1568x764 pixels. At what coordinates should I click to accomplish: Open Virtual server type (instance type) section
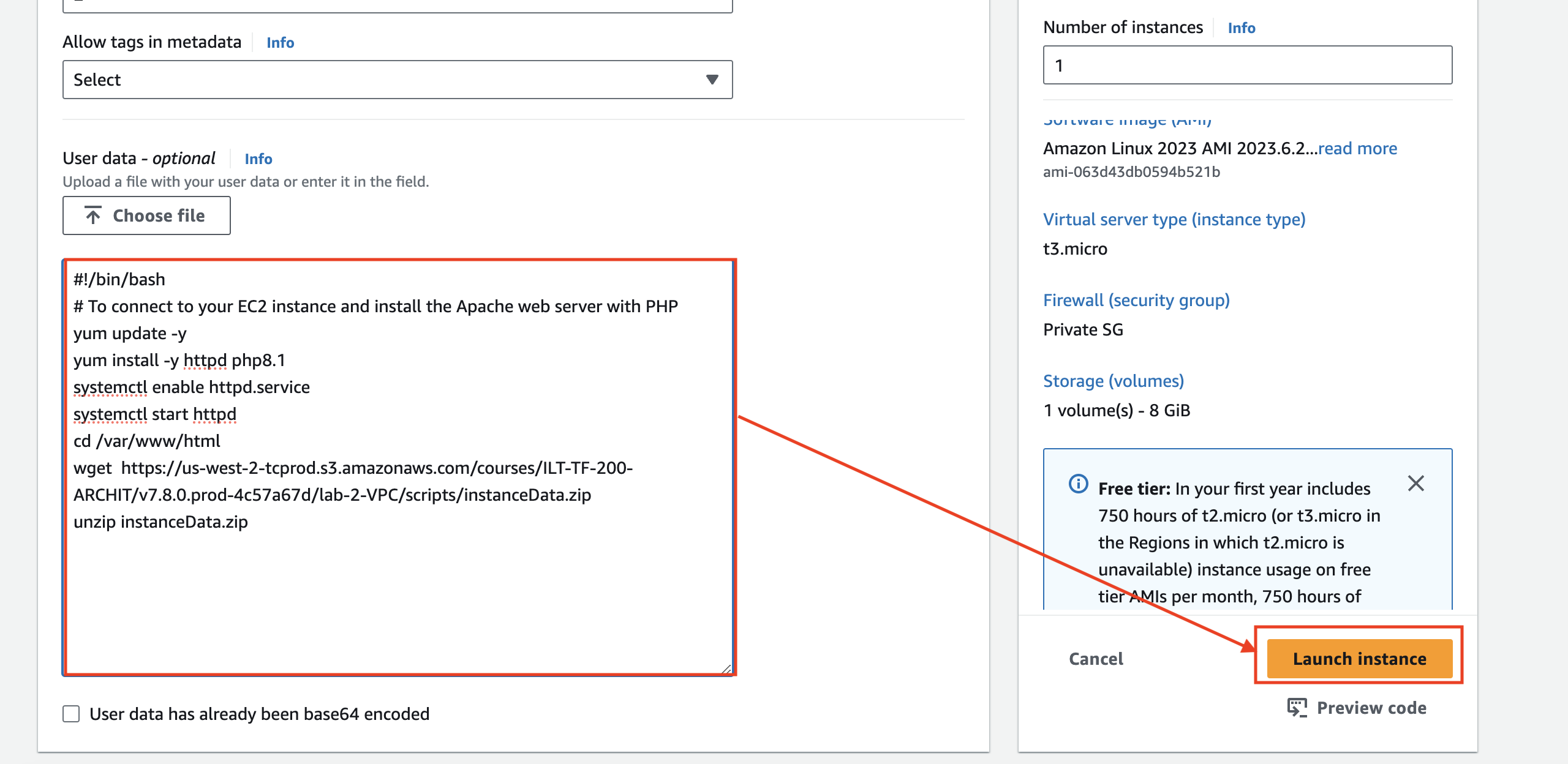[x=1174, y=219]
